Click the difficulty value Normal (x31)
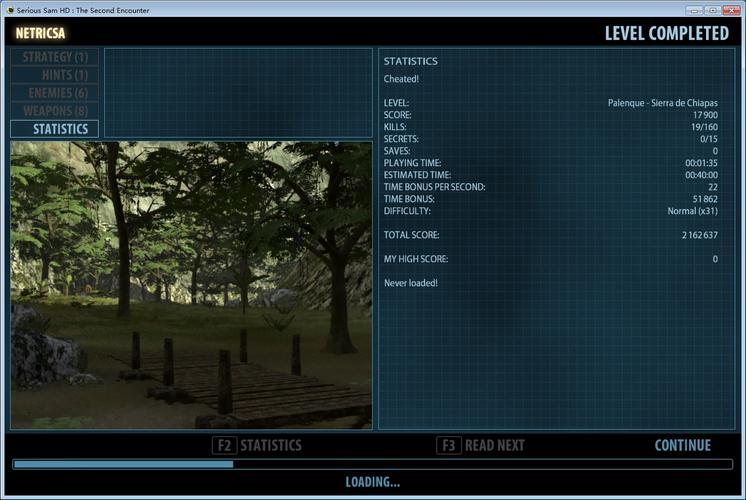746x500 pixels. coord(693,211)
